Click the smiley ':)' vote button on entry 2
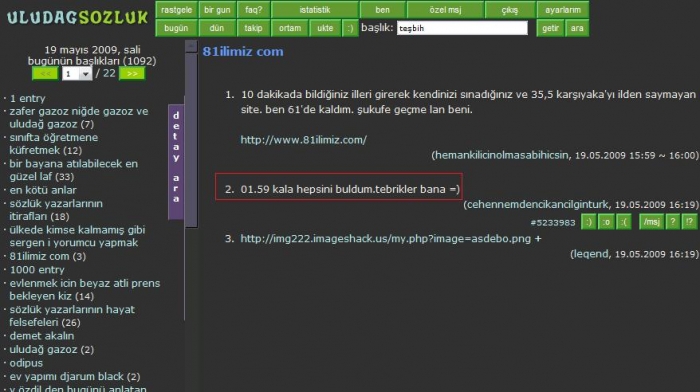 click(x=588, y=222)
